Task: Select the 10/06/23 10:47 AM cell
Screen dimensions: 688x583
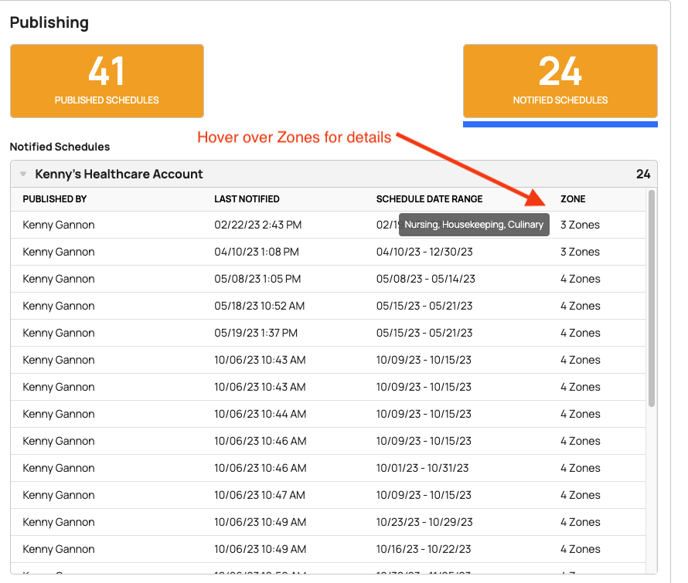Action: tap(259, 495)
